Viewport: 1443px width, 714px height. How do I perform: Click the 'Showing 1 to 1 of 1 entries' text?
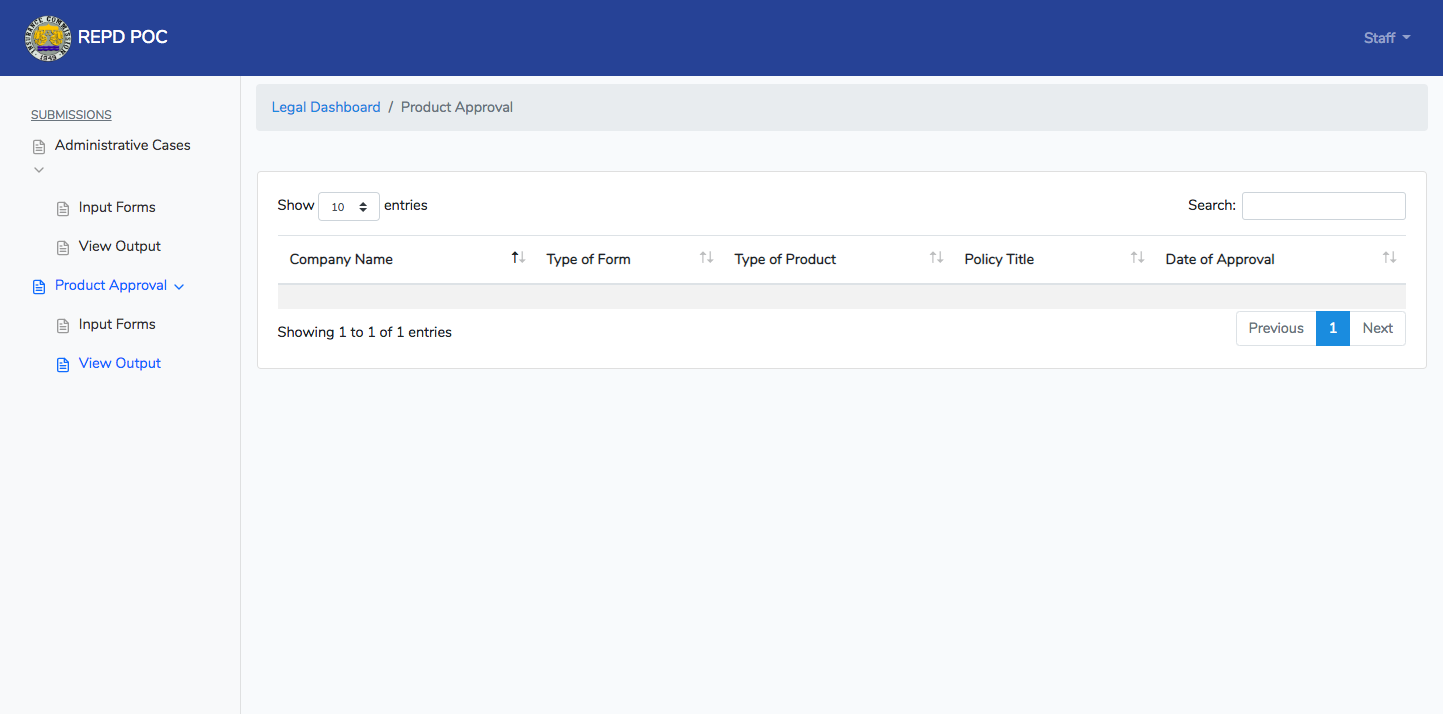point(365,332)
